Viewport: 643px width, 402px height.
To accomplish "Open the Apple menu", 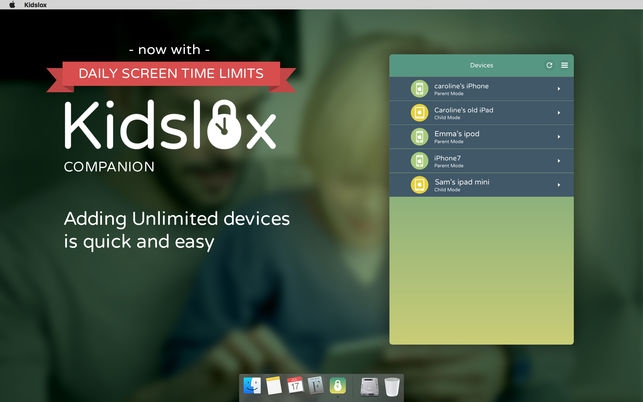I will coord(12,5).
